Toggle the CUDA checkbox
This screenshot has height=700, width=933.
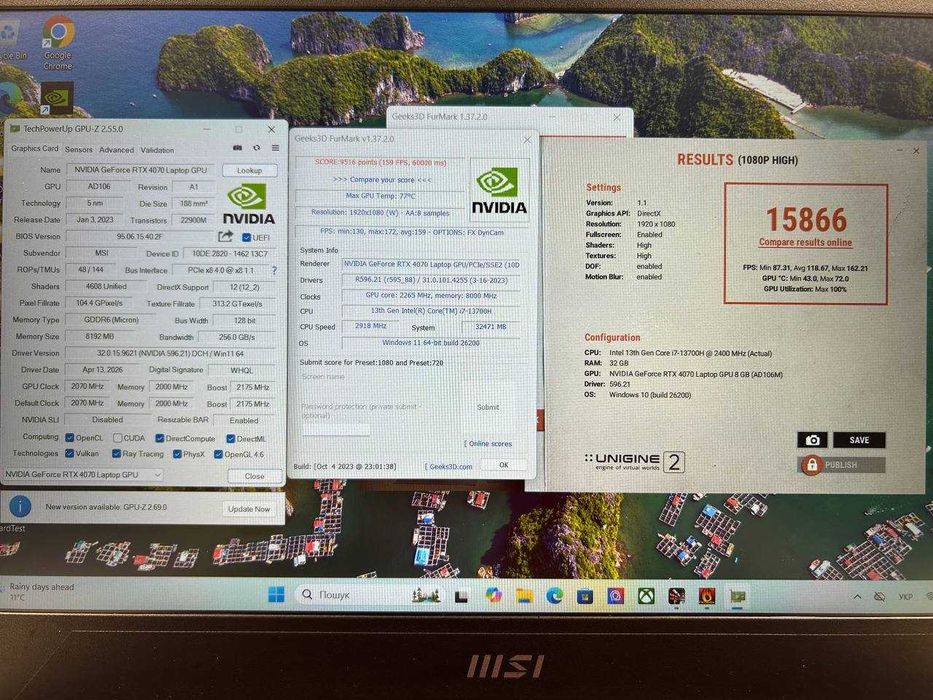118,438
